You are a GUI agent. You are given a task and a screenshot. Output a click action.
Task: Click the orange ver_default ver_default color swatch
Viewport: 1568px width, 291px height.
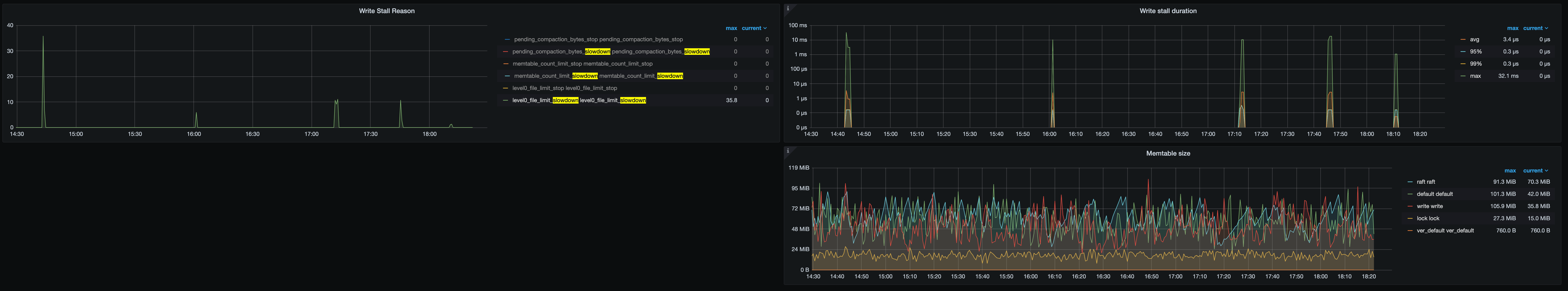(1410, 231)
